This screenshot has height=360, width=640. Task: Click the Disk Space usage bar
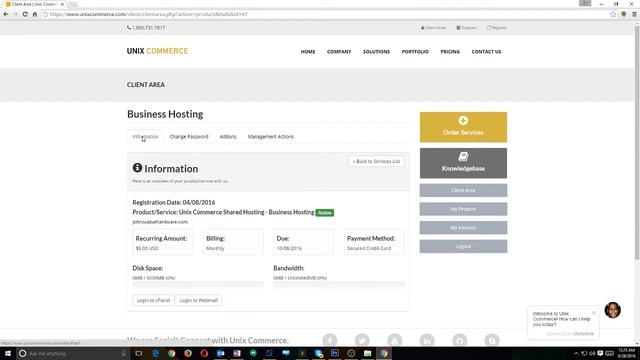[x=198, y=284]
